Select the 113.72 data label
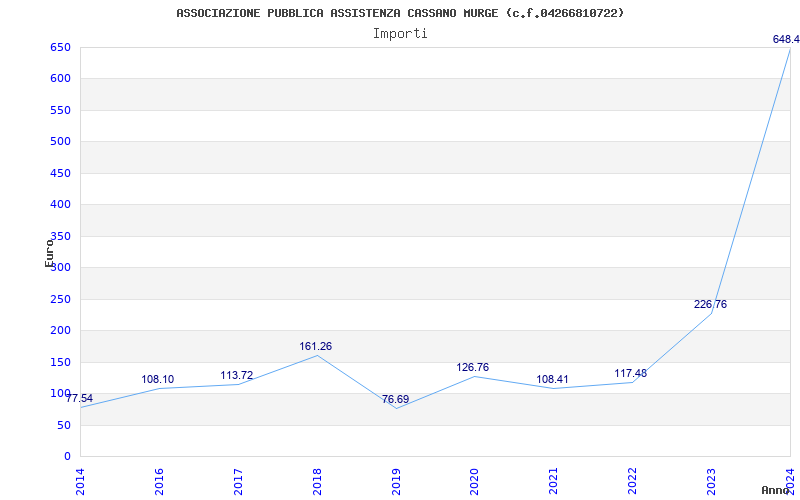 236,376
